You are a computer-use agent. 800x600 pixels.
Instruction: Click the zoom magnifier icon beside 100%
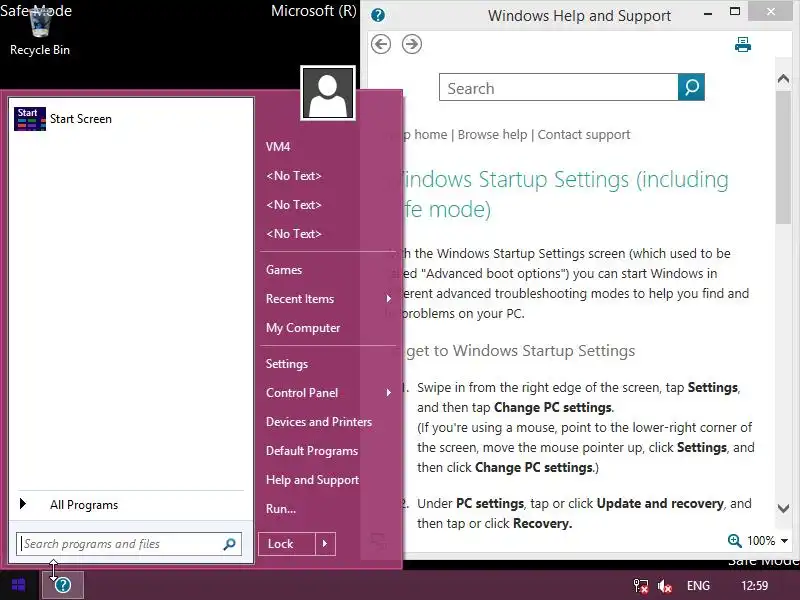[x=734, y=540]
